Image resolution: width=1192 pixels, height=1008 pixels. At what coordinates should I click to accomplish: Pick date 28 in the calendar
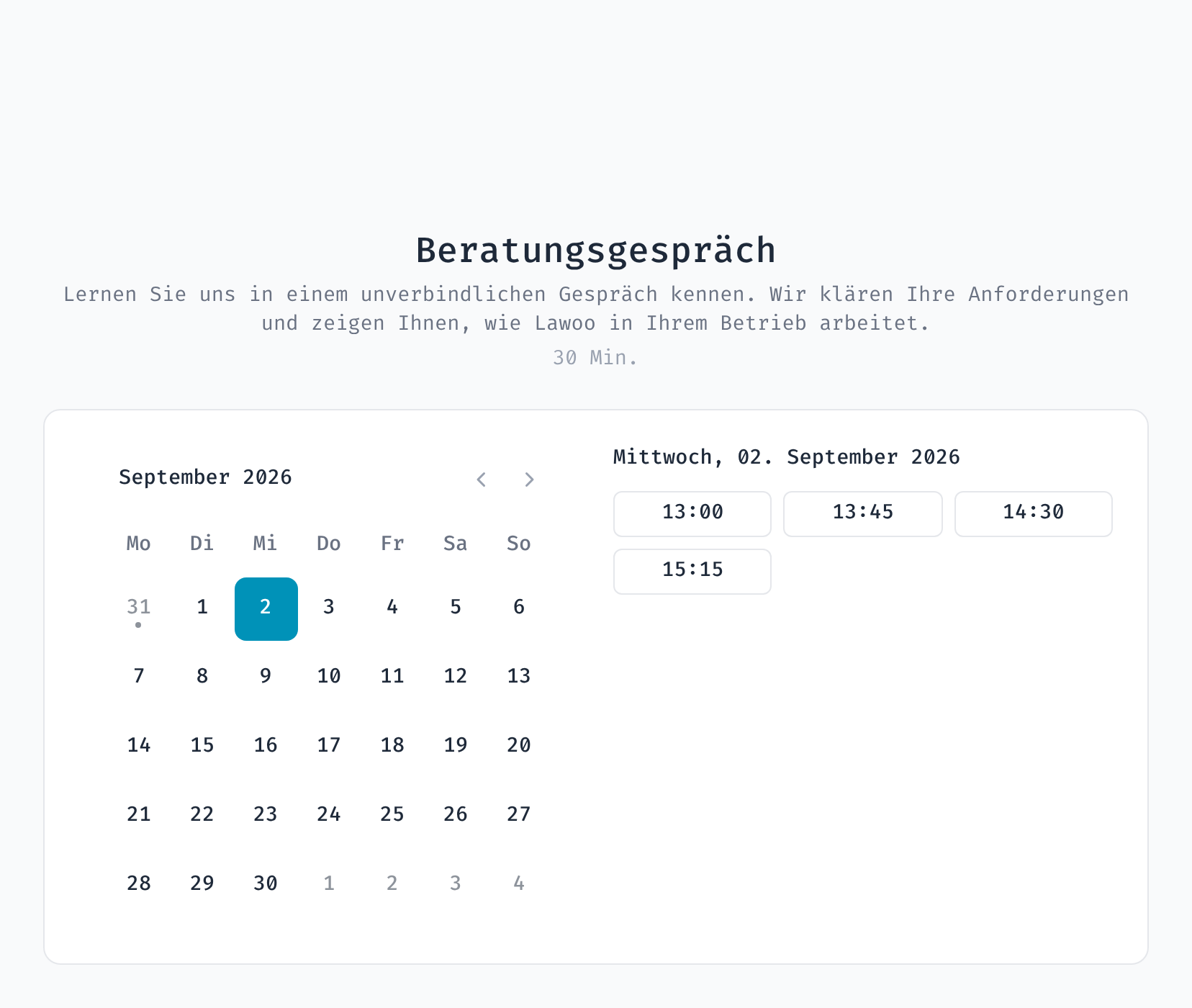[139, 886]
